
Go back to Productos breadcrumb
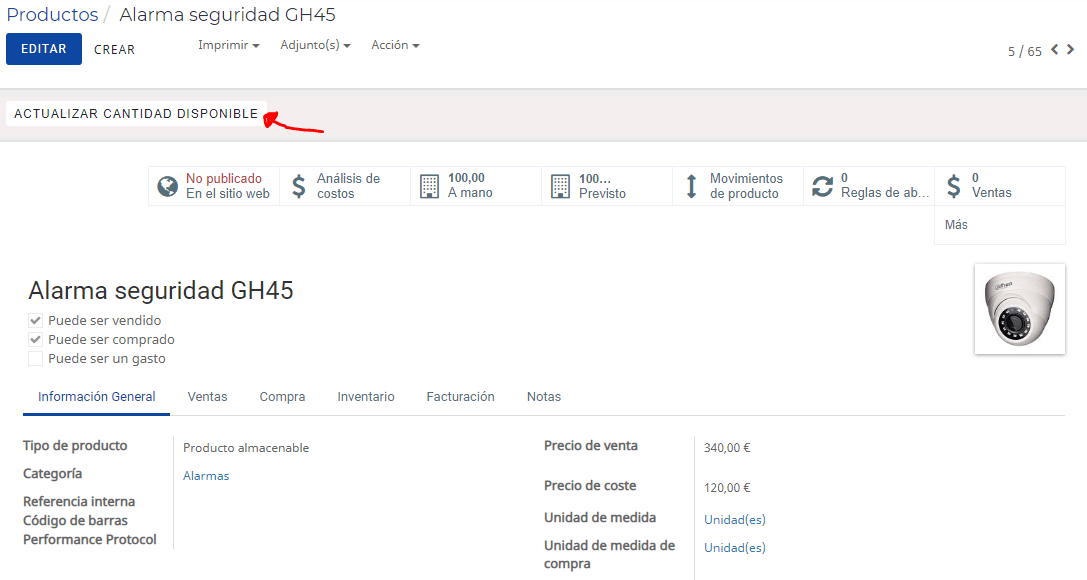(x=53, y=15)
